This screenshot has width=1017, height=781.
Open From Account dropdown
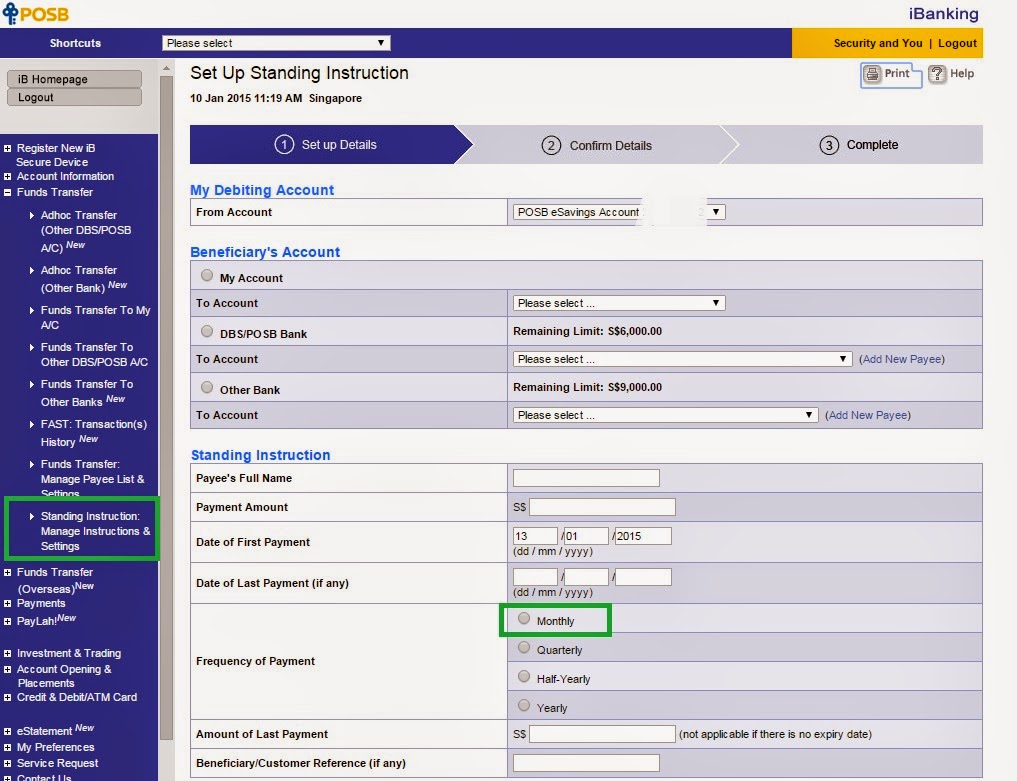619,212
